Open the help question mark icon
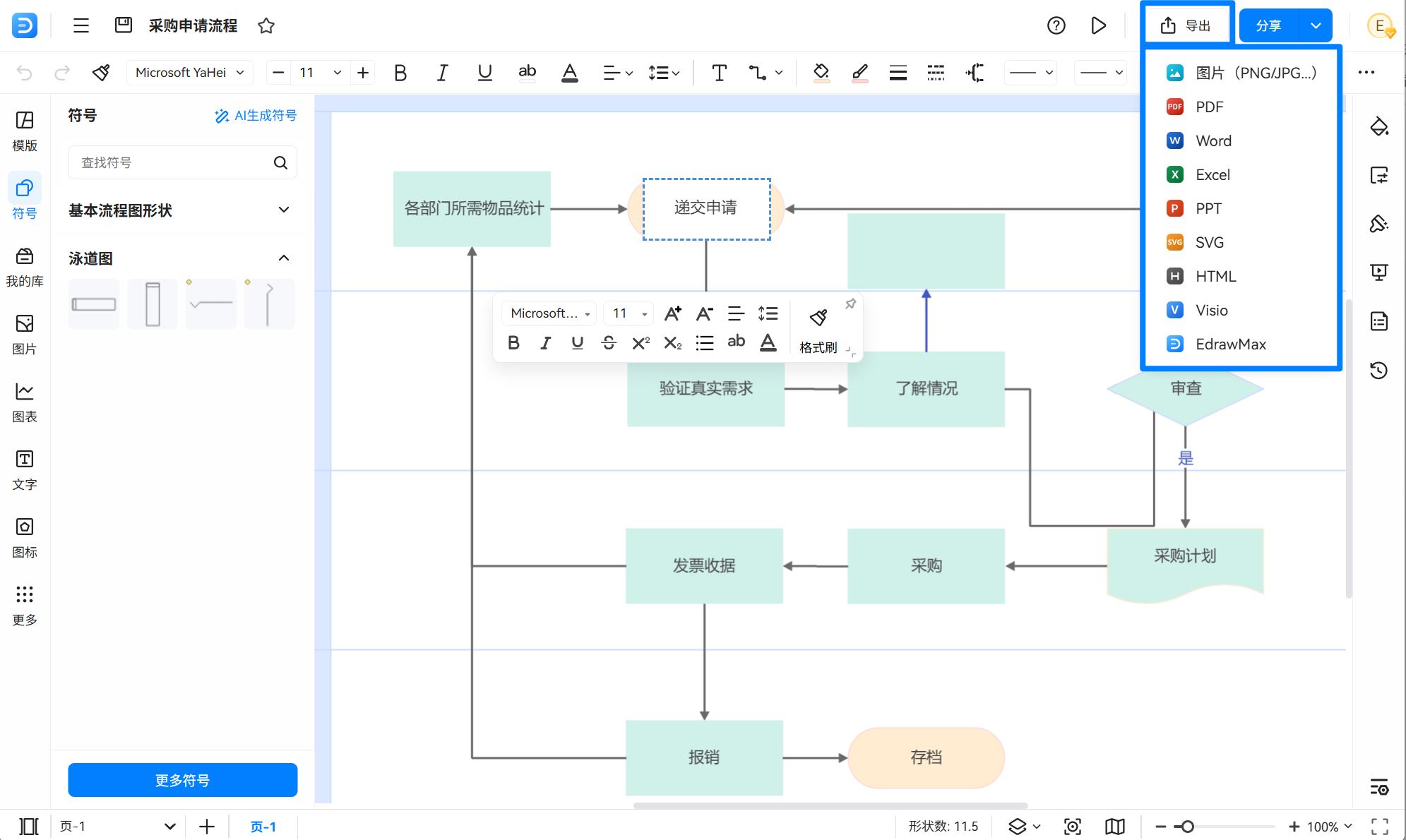The height and width of the screenshot is (840, 1406). (x=1056, y=26)
